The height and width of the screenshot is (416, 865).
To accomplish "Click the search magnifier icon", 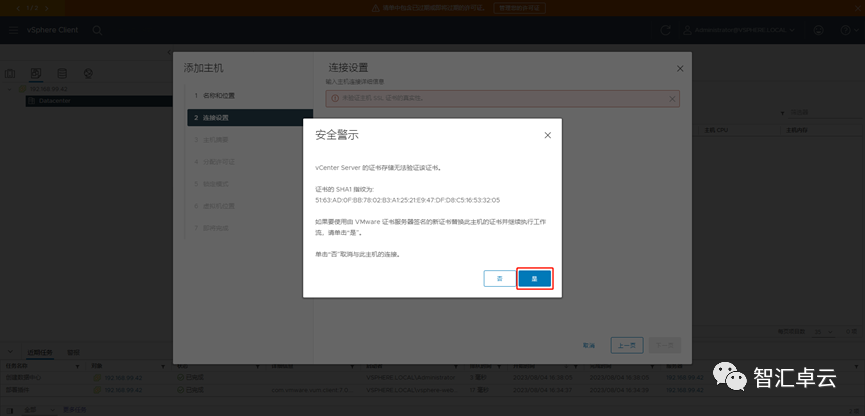I will tap(97, 30).
